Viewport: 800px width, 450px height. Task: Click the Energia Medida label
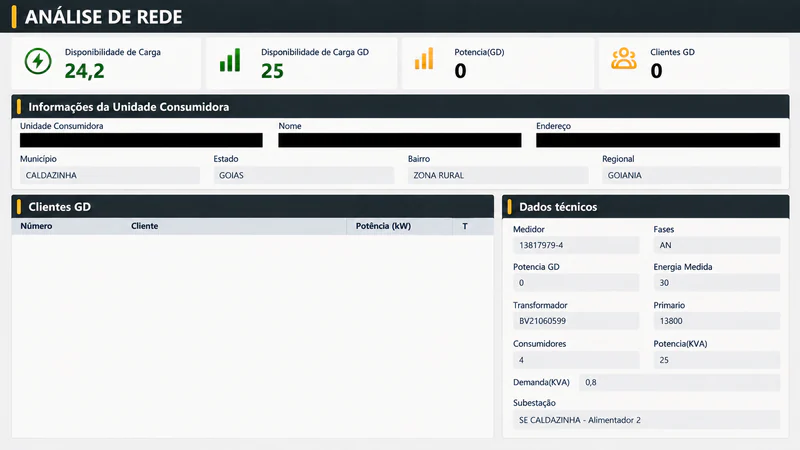683,267
